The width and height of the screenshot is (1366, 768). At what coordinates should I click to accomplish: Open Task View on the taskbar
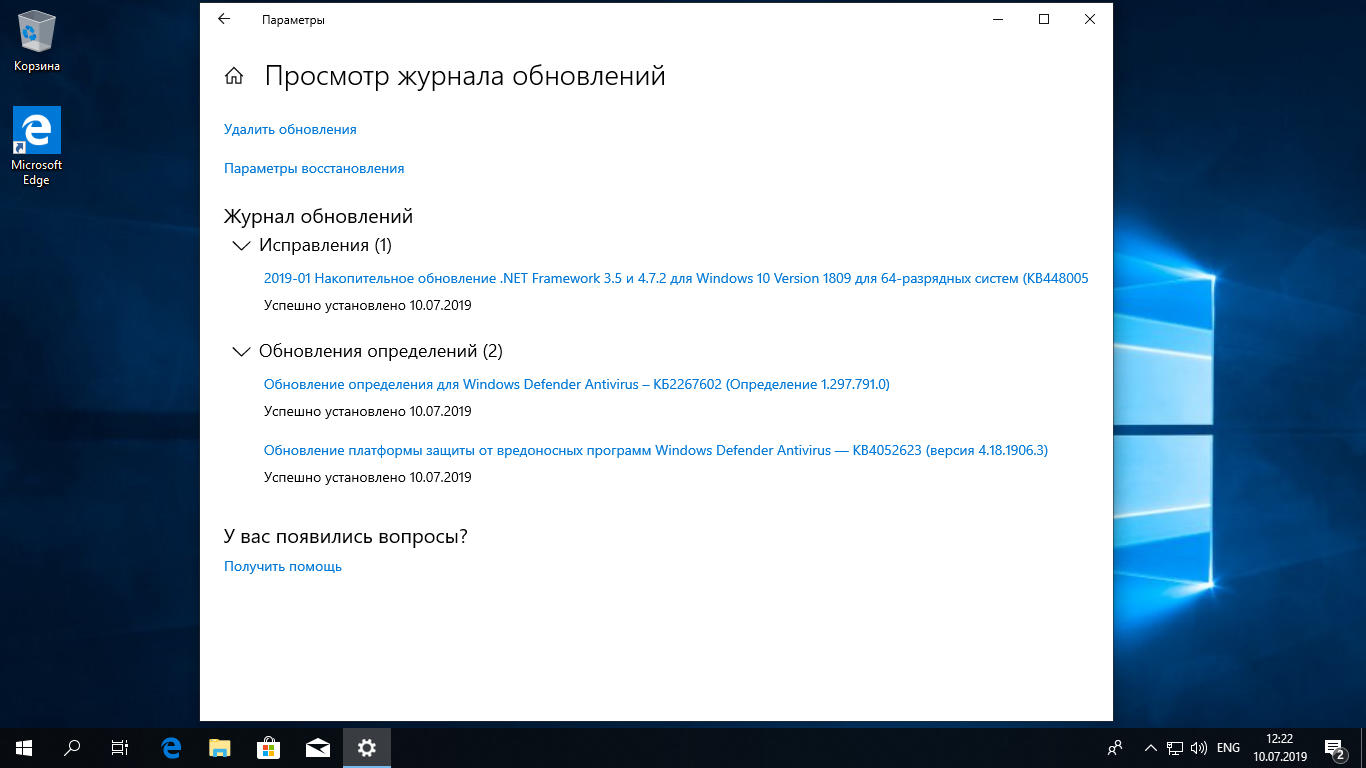point(120,747)
